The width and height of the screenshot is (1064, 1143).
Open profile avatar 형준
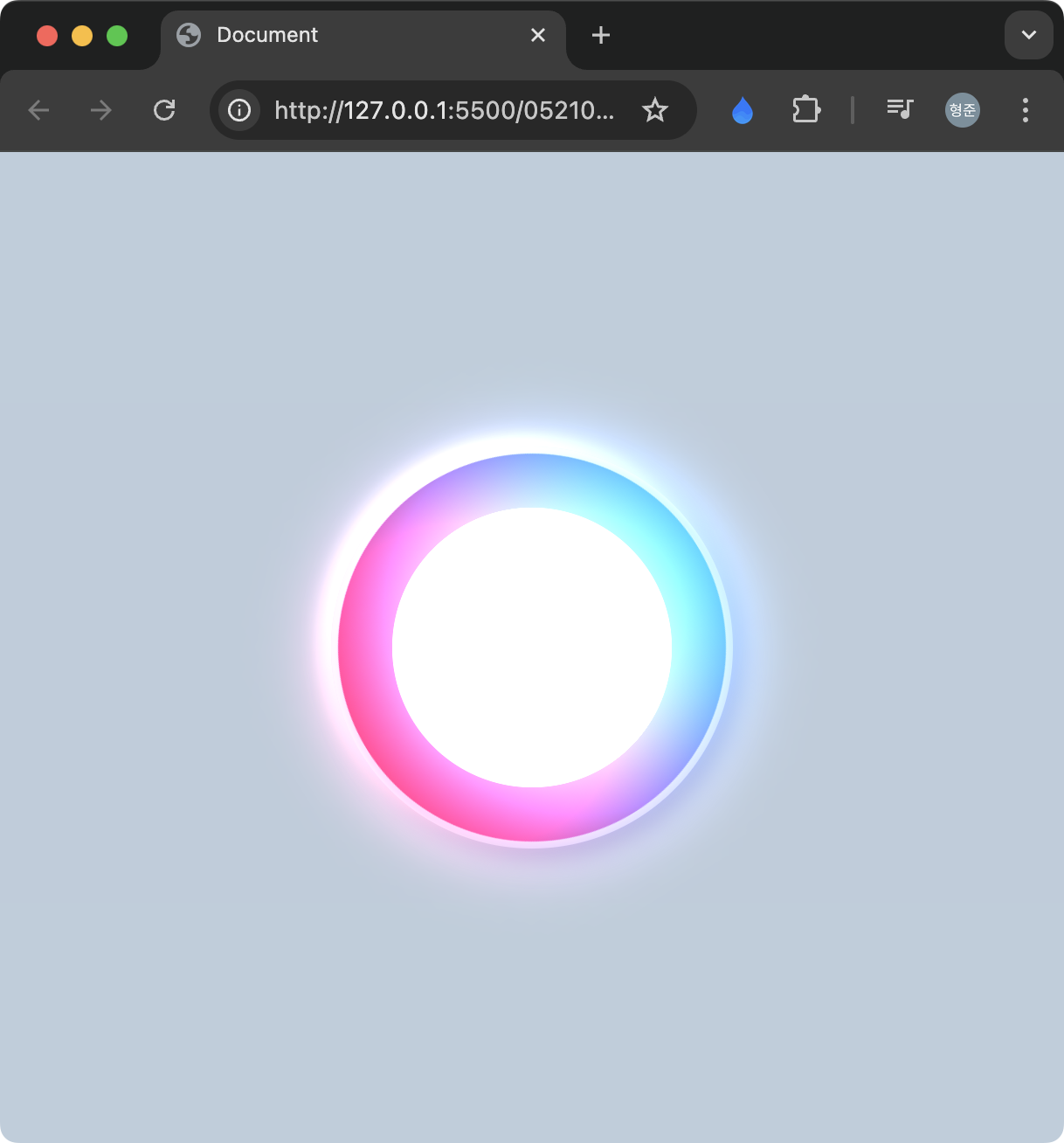pyautogui.click(x=963, y=110)
